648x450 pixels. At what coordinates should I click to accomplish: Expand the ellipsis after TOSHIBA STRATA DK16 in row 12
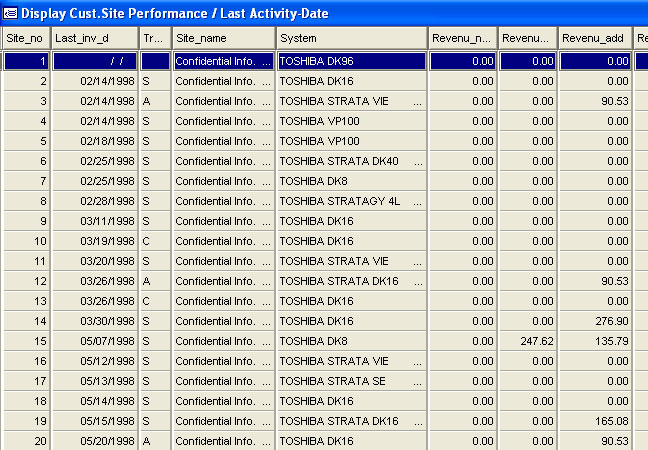coord(418,282)
